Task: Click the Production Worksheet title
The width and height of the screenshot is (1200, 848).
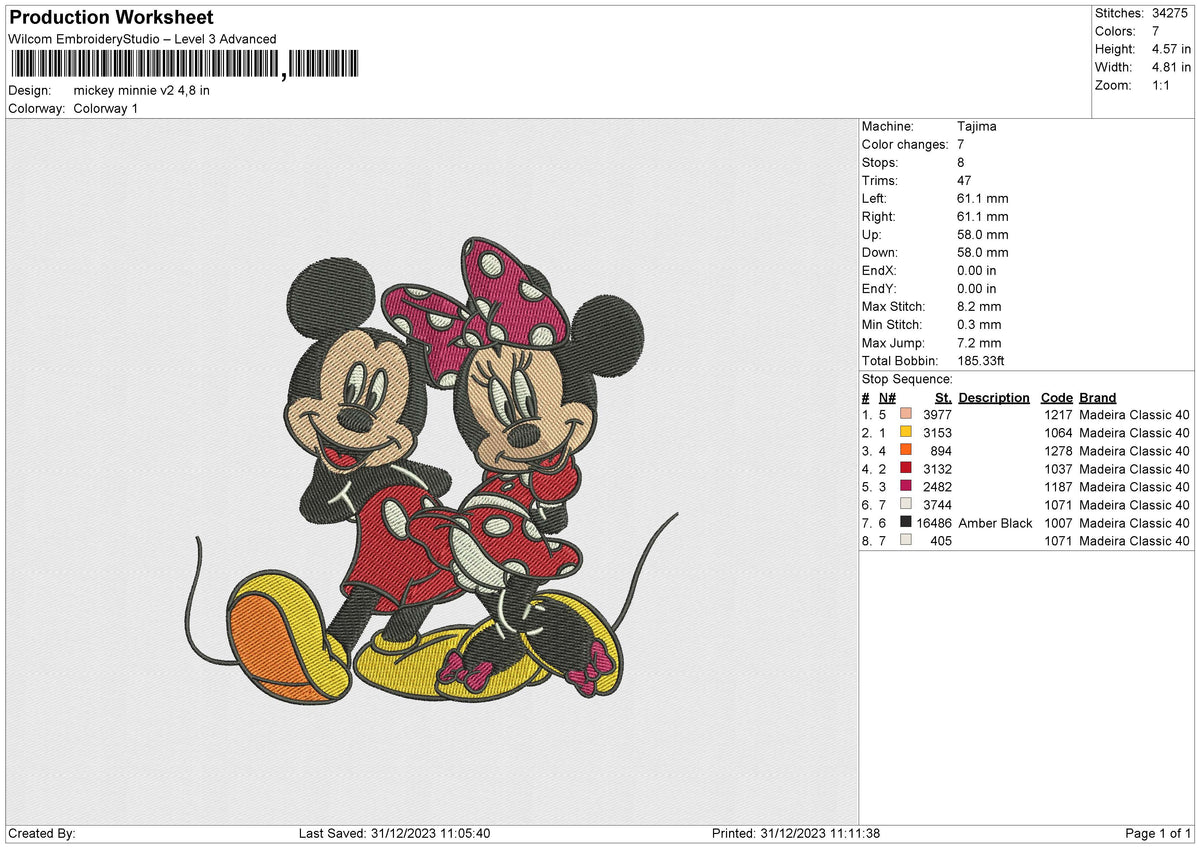Action: tap(111, 18)
